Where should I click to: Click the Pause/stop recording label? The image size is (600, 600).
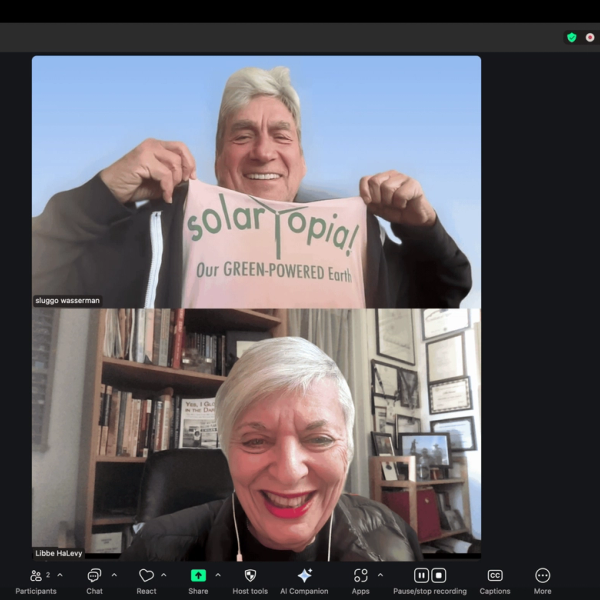tap(430, 591)
